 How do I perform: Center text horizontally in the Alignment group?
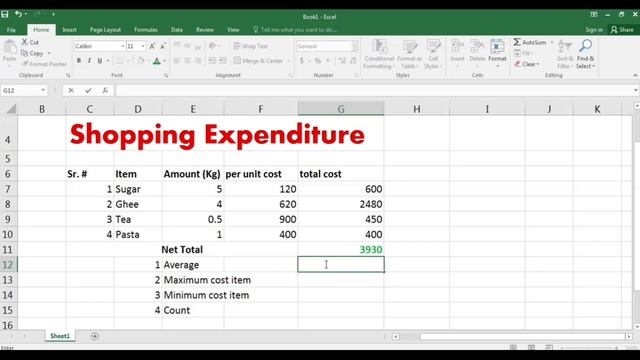pos(187,61)
